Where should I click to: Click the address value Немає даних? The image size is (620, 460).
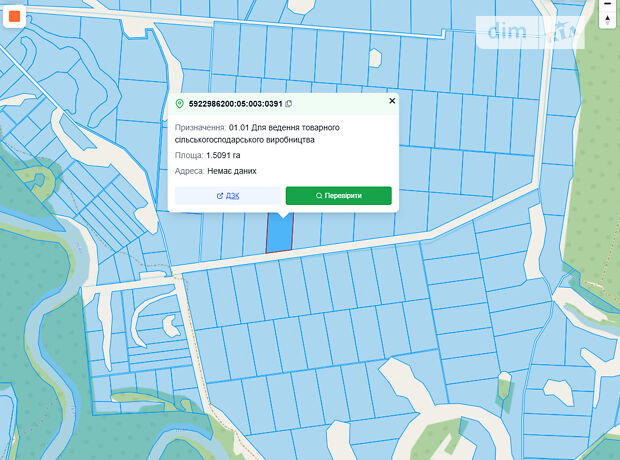pyautogui.click(x=235, y=171)
